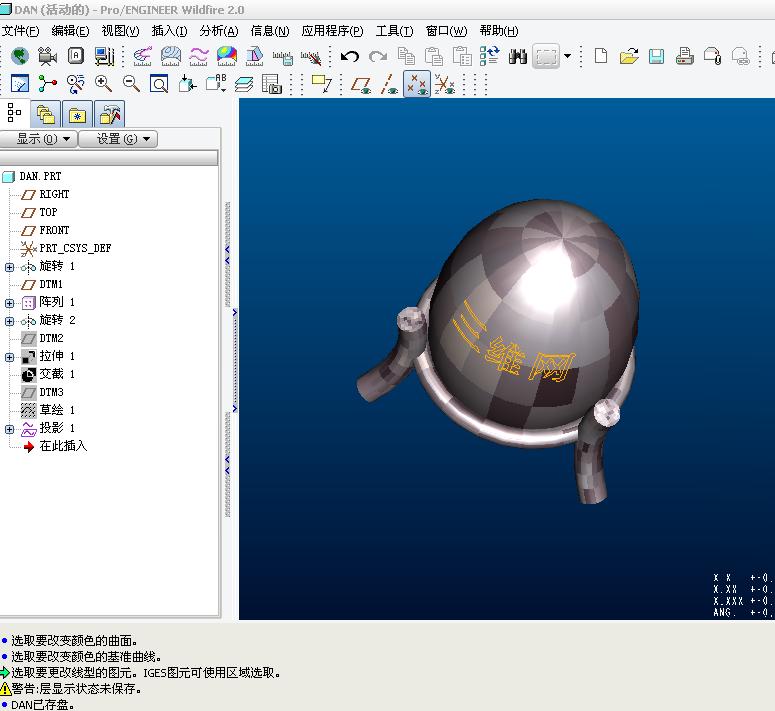
Task: Switch to the Folder Browser tab
Action: [45, 115]
